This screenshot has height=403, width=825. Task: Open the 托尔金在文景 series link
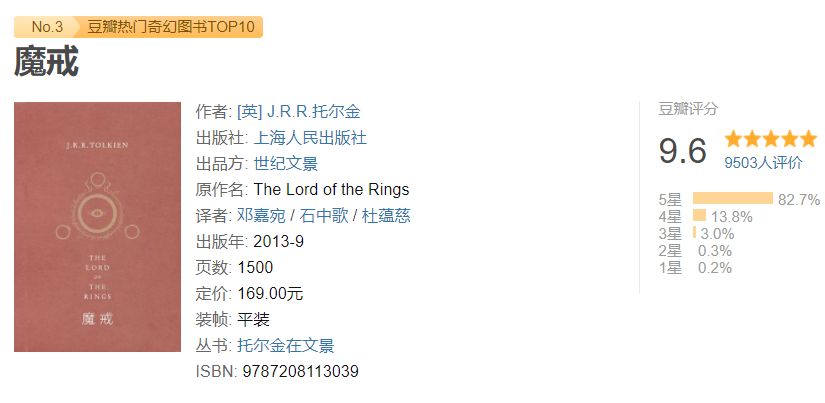point(286,346)
